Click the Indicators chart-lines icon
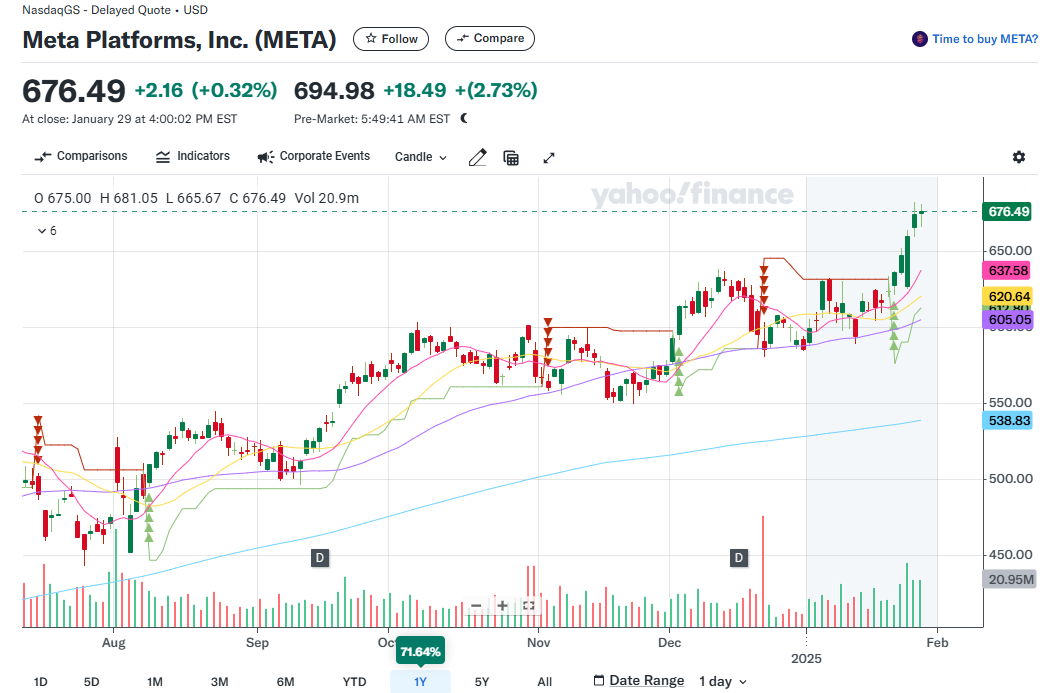Image resolution: width=1045 pixels, height=693 pixels. point(163,157)
